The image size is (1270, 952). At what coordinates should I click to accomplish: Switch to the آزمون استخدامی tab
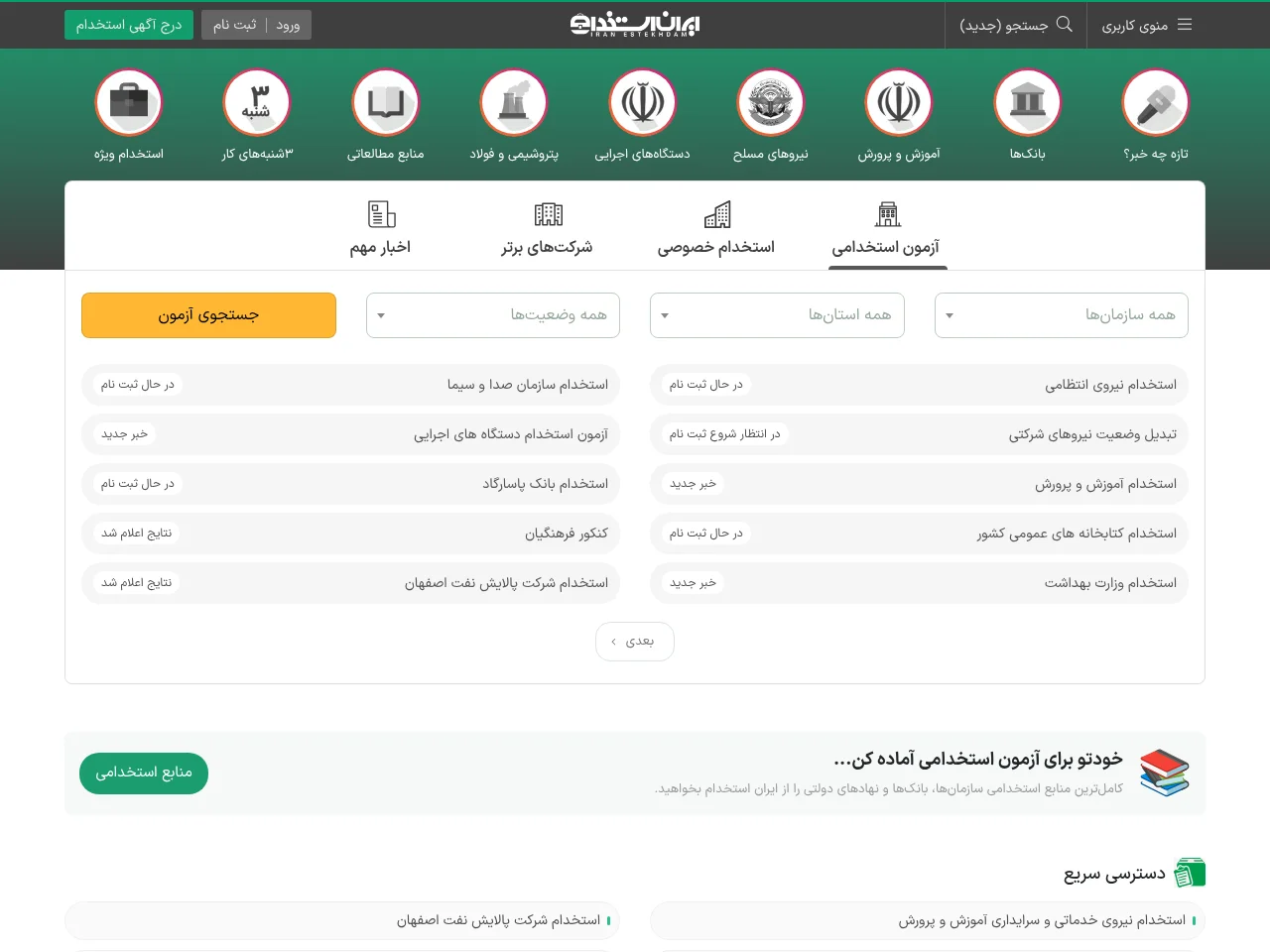(x=886, y=231)
